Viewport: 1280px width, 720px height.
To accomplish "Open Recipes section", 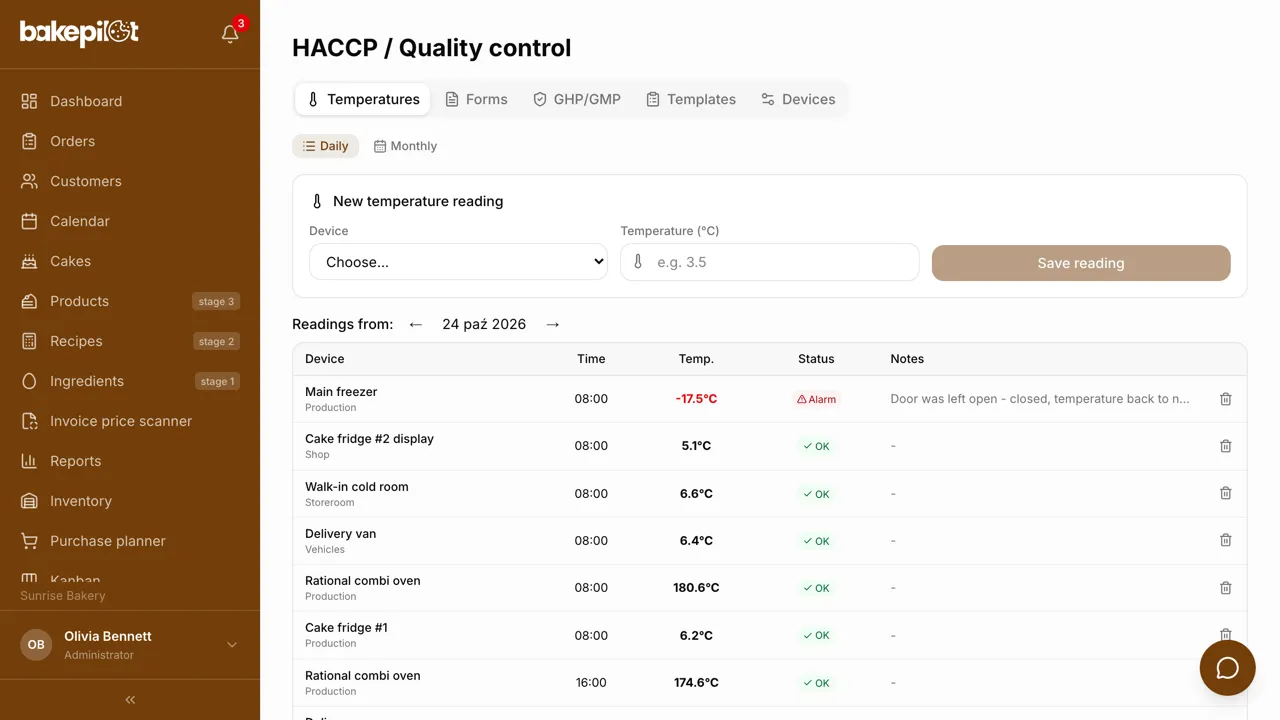I will pyautogui.click(x=130, y=341).
